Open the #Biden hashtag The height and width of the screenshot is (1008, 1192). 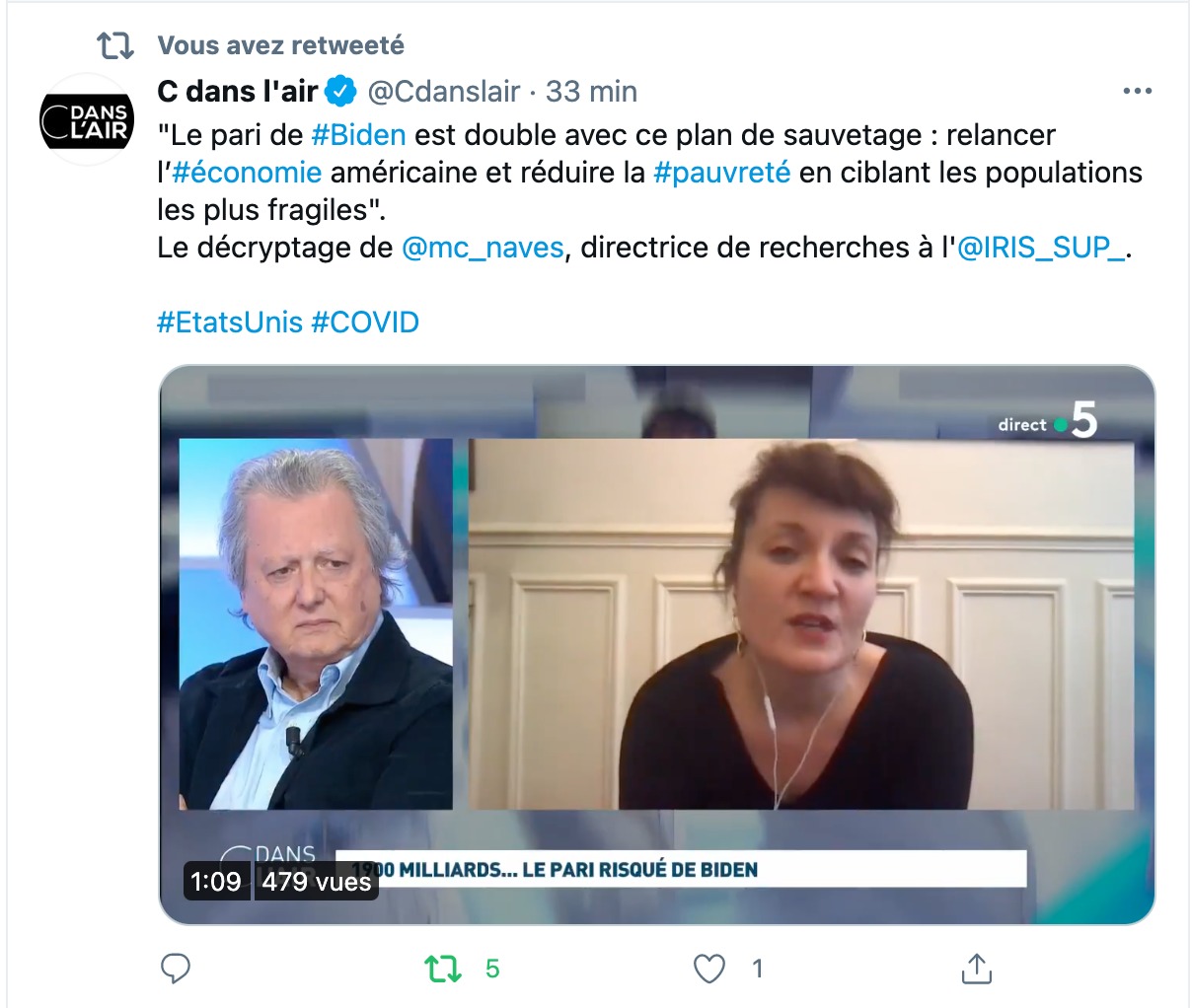pyautogui.click(x=358, y=134)
